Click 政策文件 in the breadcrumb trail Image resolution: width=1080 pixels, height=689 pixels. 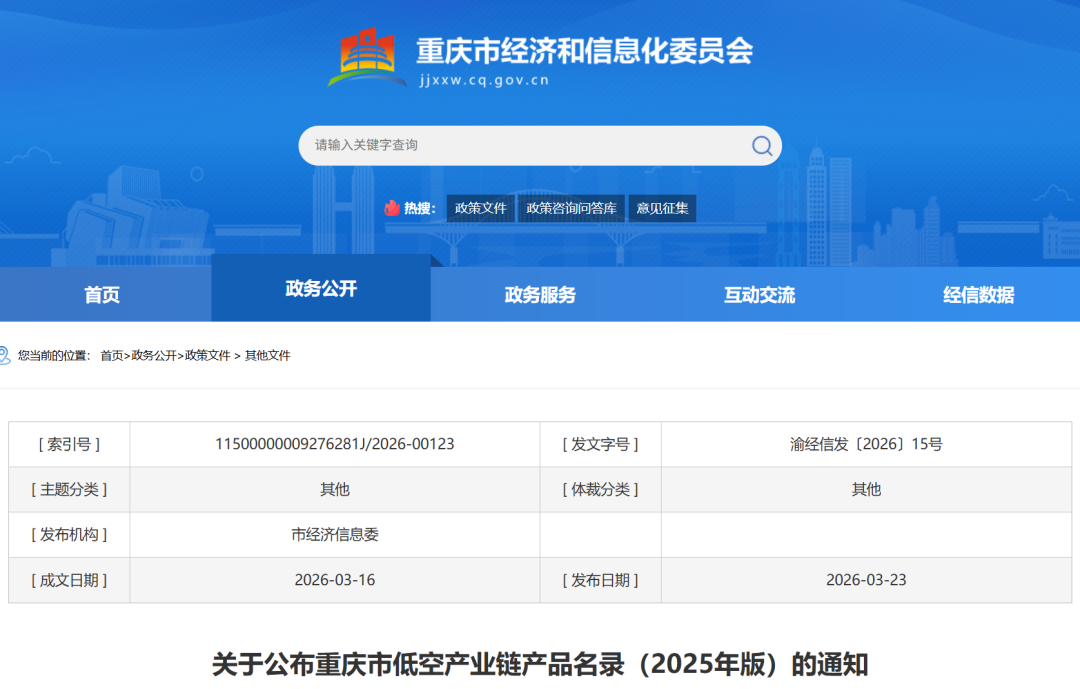tap(207, 356)
